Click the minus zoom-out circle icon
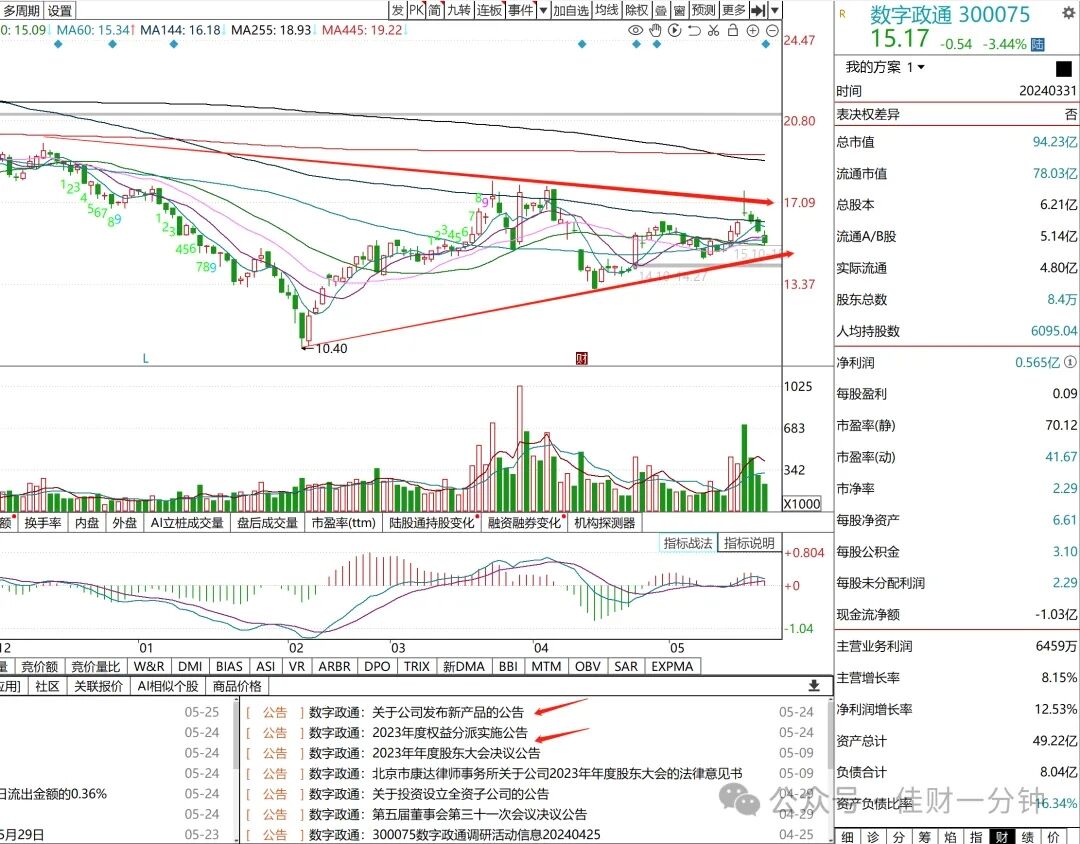The image size is (1080, 844). (772, 30)
